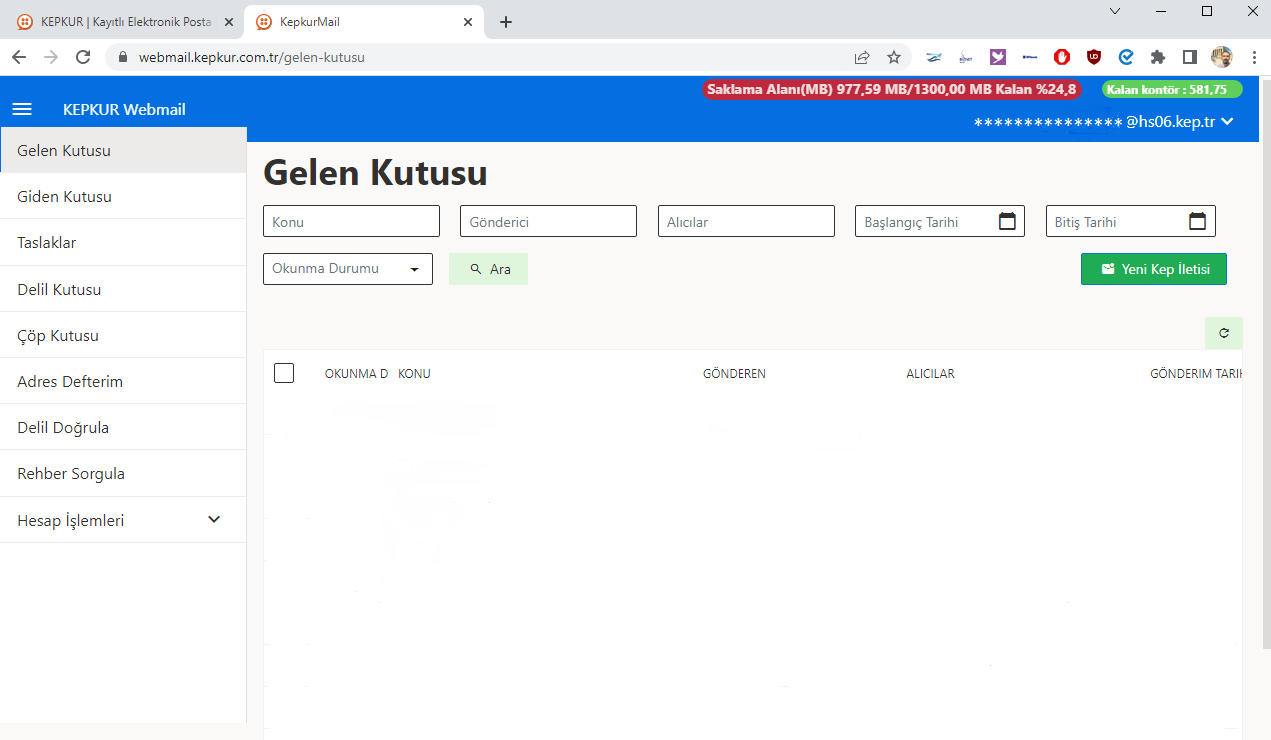Open the hamburger navigation menu
The height and width of the screenshot is (740, 1271).
22,109
